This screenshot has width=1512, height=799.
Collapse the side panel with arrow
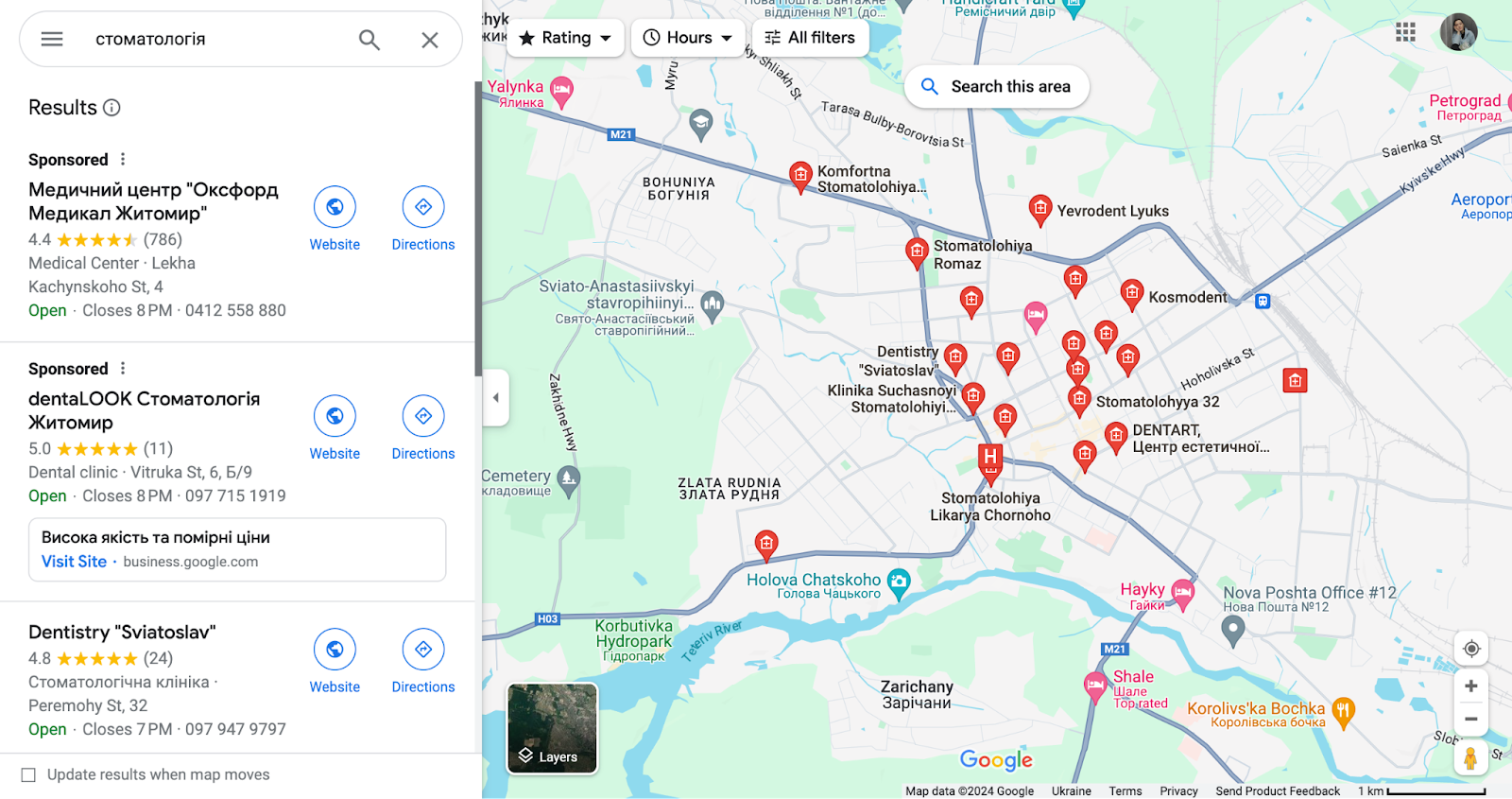(495, 398)
